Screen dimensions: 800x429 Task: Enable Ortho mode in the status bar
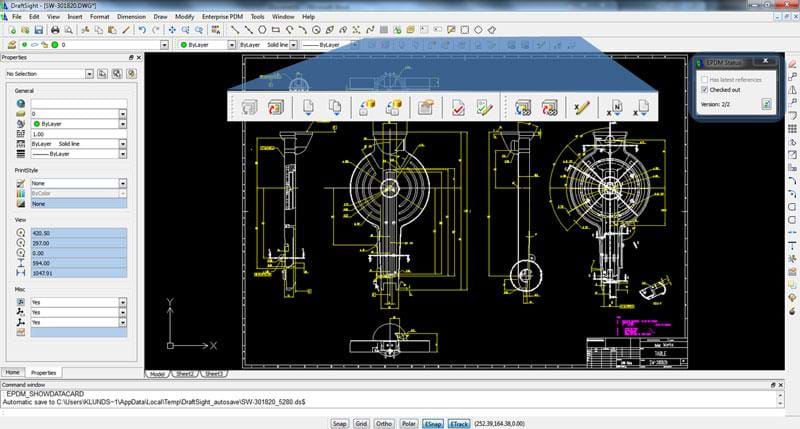click(x=384, y=423)
